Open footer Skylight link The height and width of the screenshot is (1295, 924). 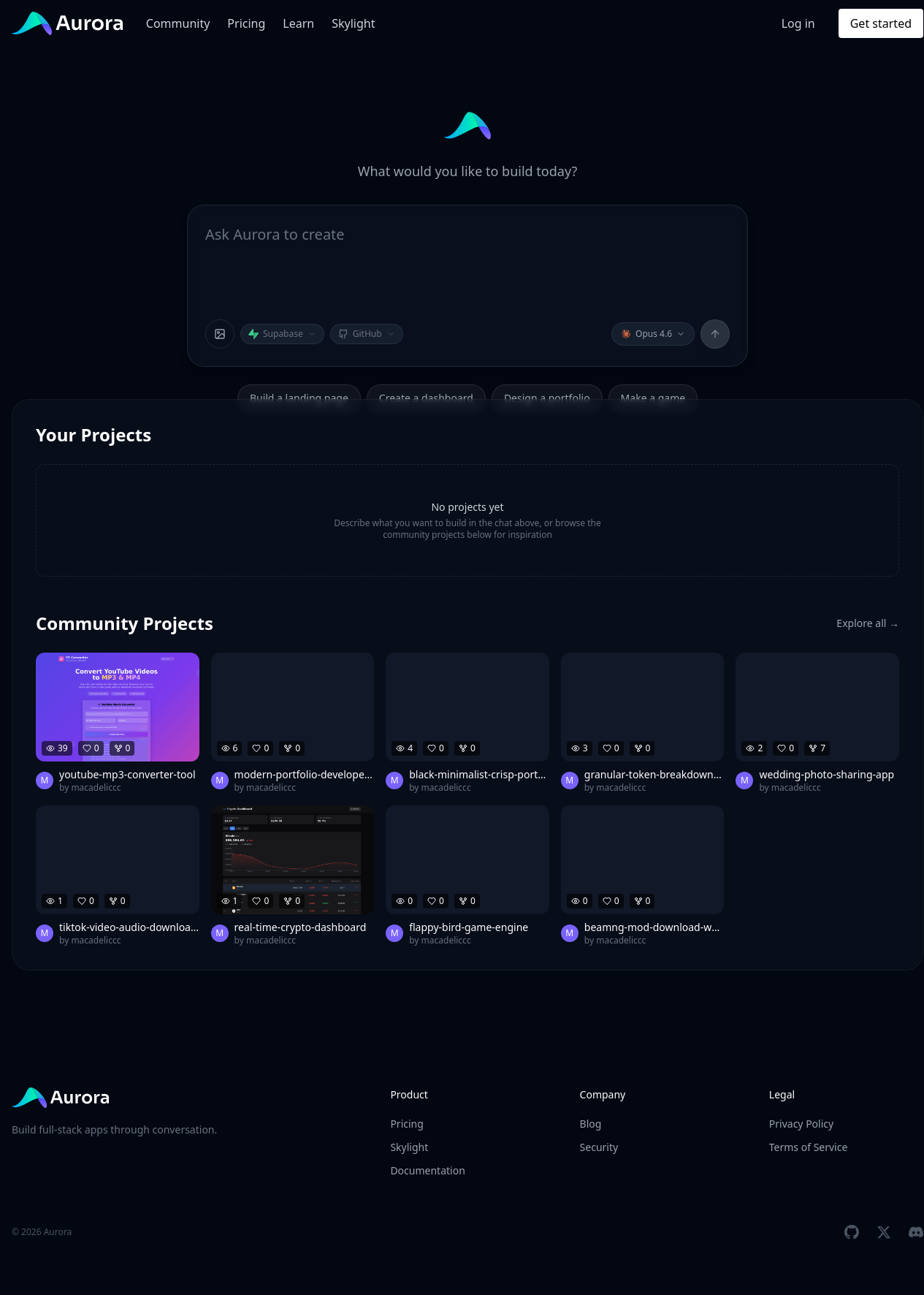click(409, 1147)
